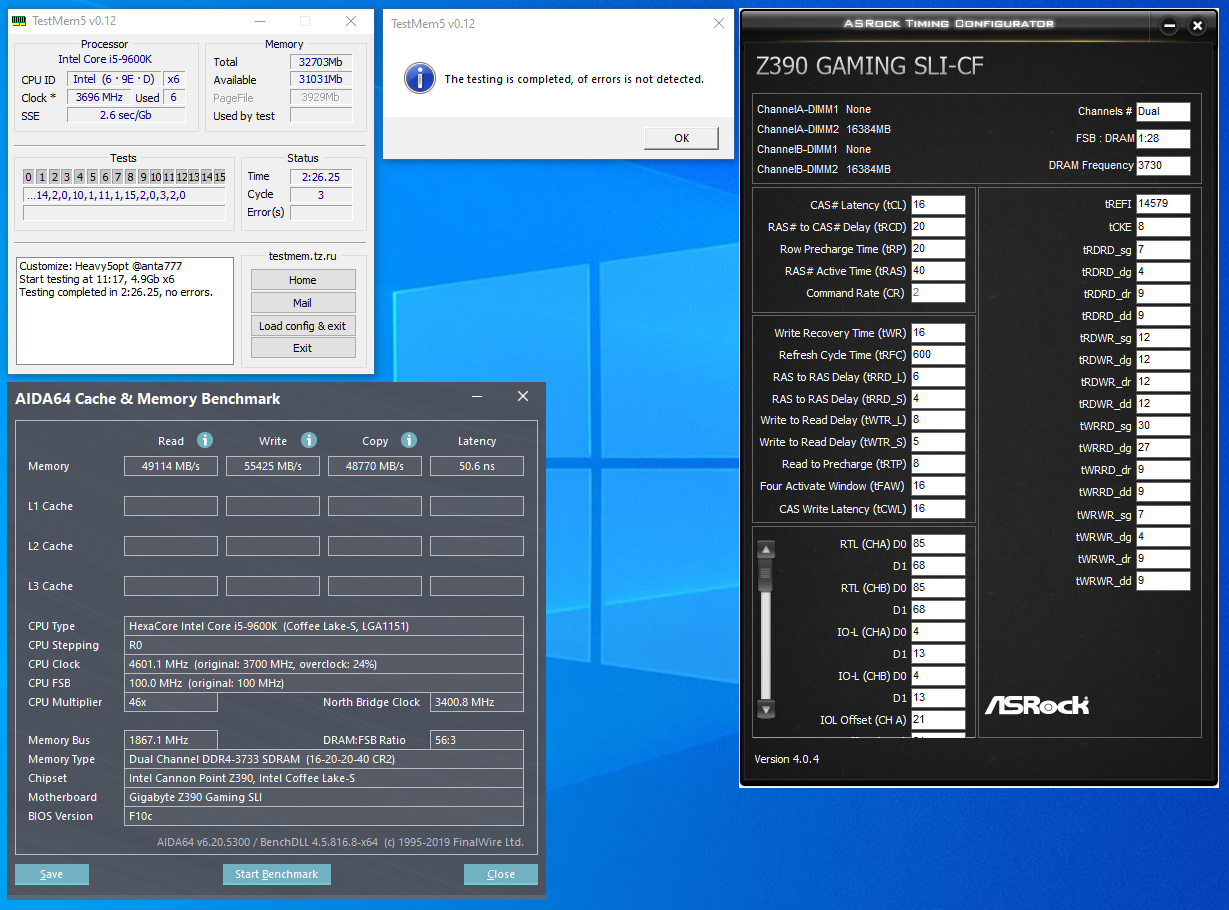This screenshot has width=1229, height=910.
Task: Click OK in TestMem5 completion dialog
Action: tap(681, 138)
